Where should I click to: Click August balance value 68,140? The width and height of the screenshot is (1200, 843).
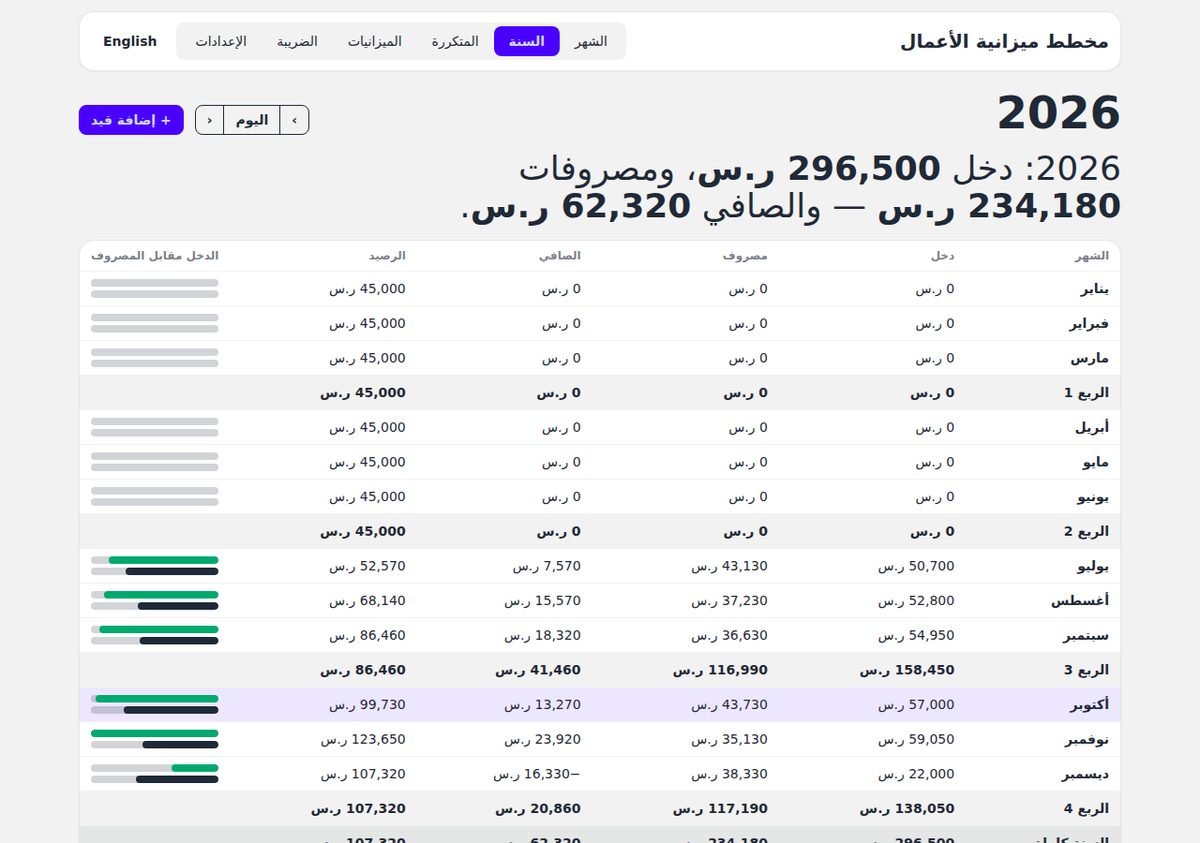click(368, 601)
